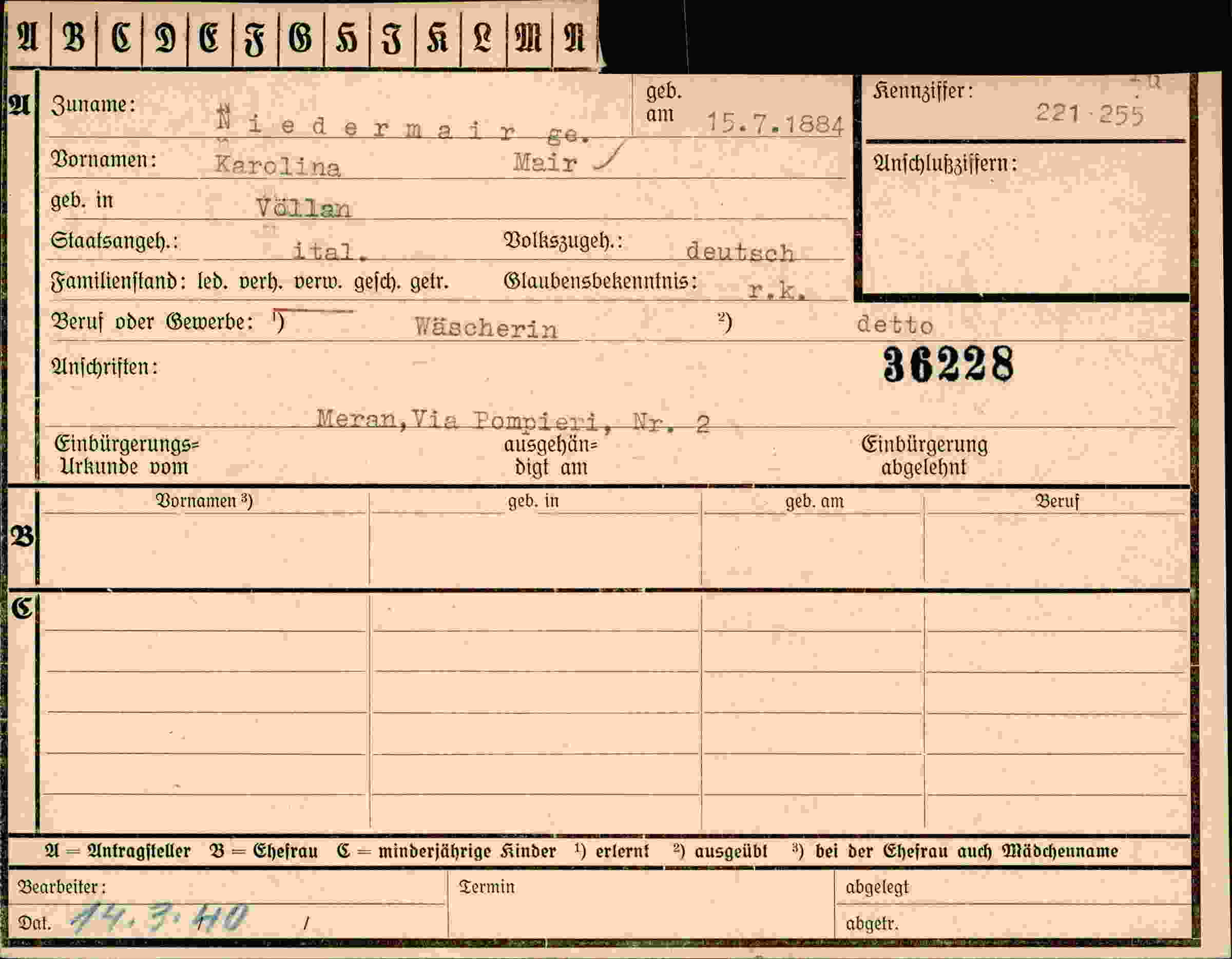The width and height of the screenshot is (1232, 959).
Task: Click the Glaubensbekenntnis label
Action: 600,280
